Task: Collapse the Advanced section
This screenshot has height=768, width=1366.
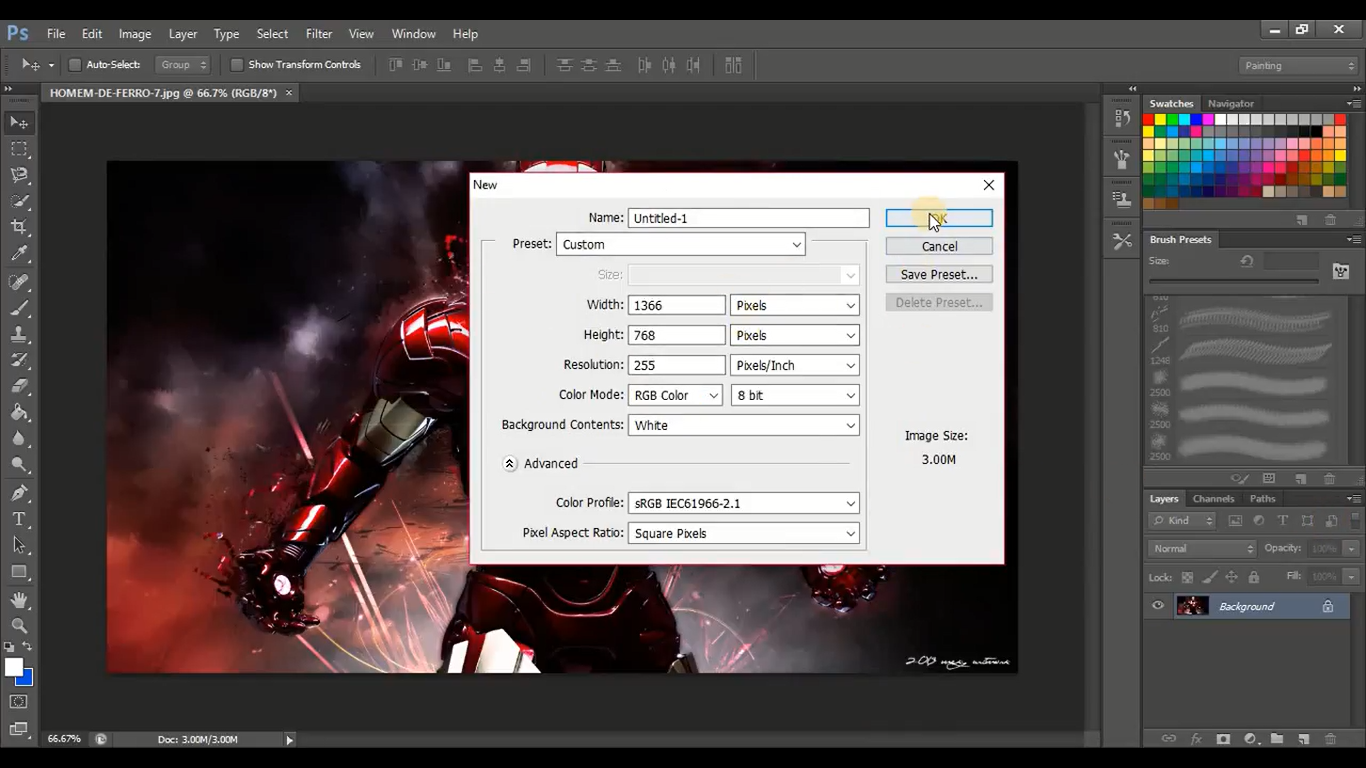Action: tap(510, 463)
